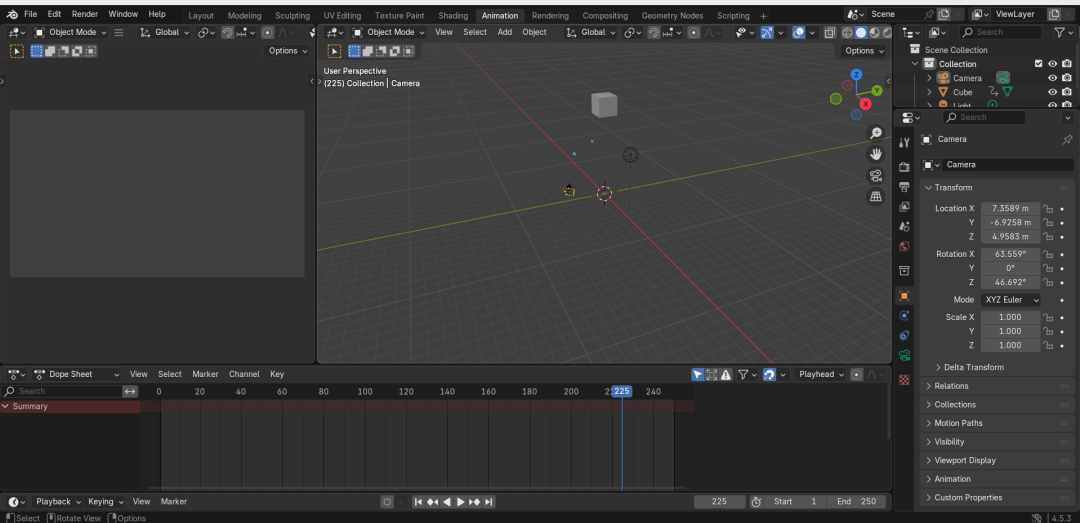1080x523 pixels.
Task: Jump to the end frame button
Action: [x=489, y=502]
